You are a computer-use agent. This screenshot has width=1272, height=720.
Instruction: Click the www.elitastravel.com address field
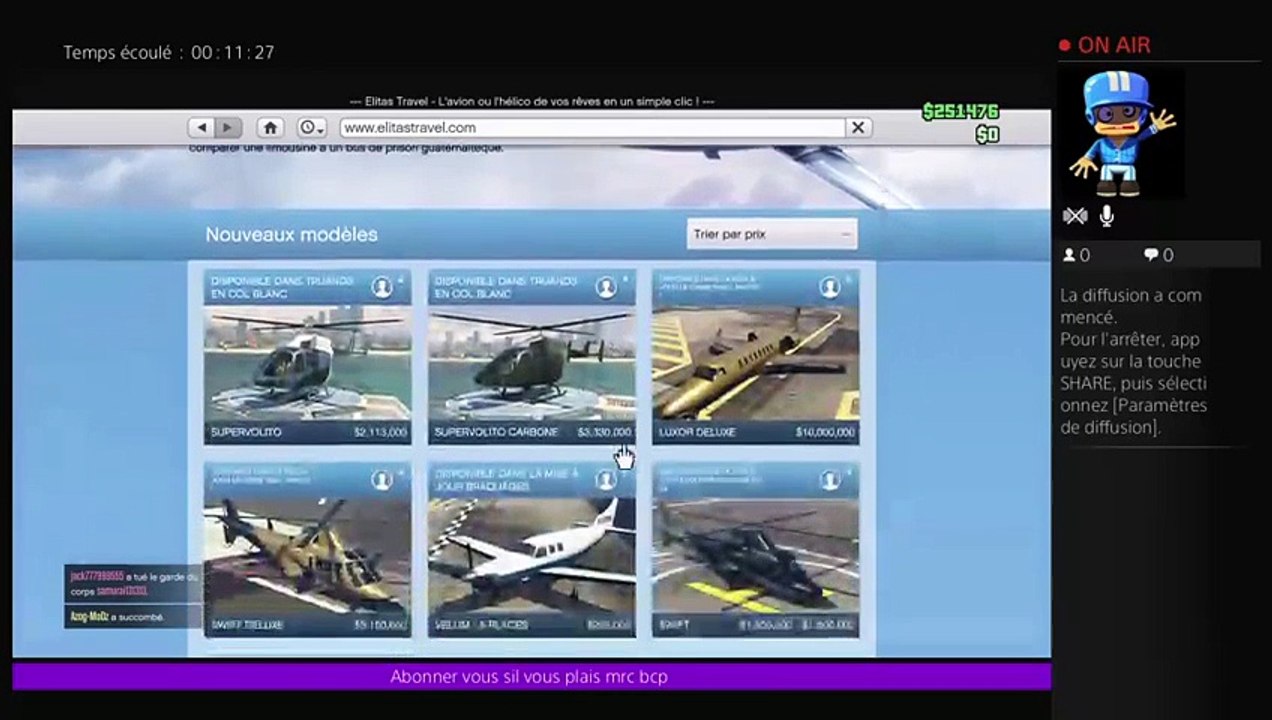point(592,128)
